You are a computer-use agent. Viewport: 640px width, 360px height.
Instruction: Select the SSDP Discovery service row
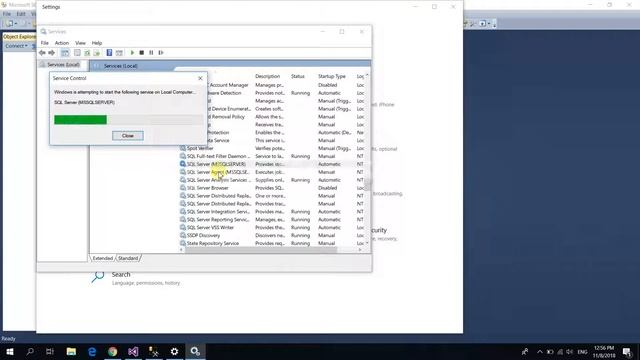[271, 236]
